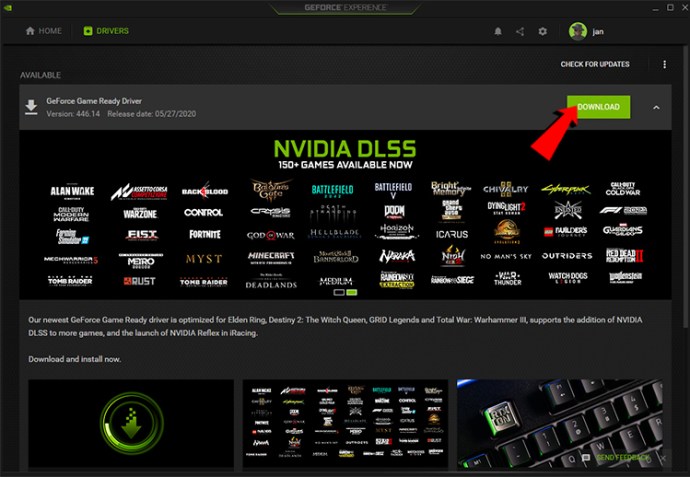Click the user avatar picture
690x477 pixels.
click(x=577, y=31)
